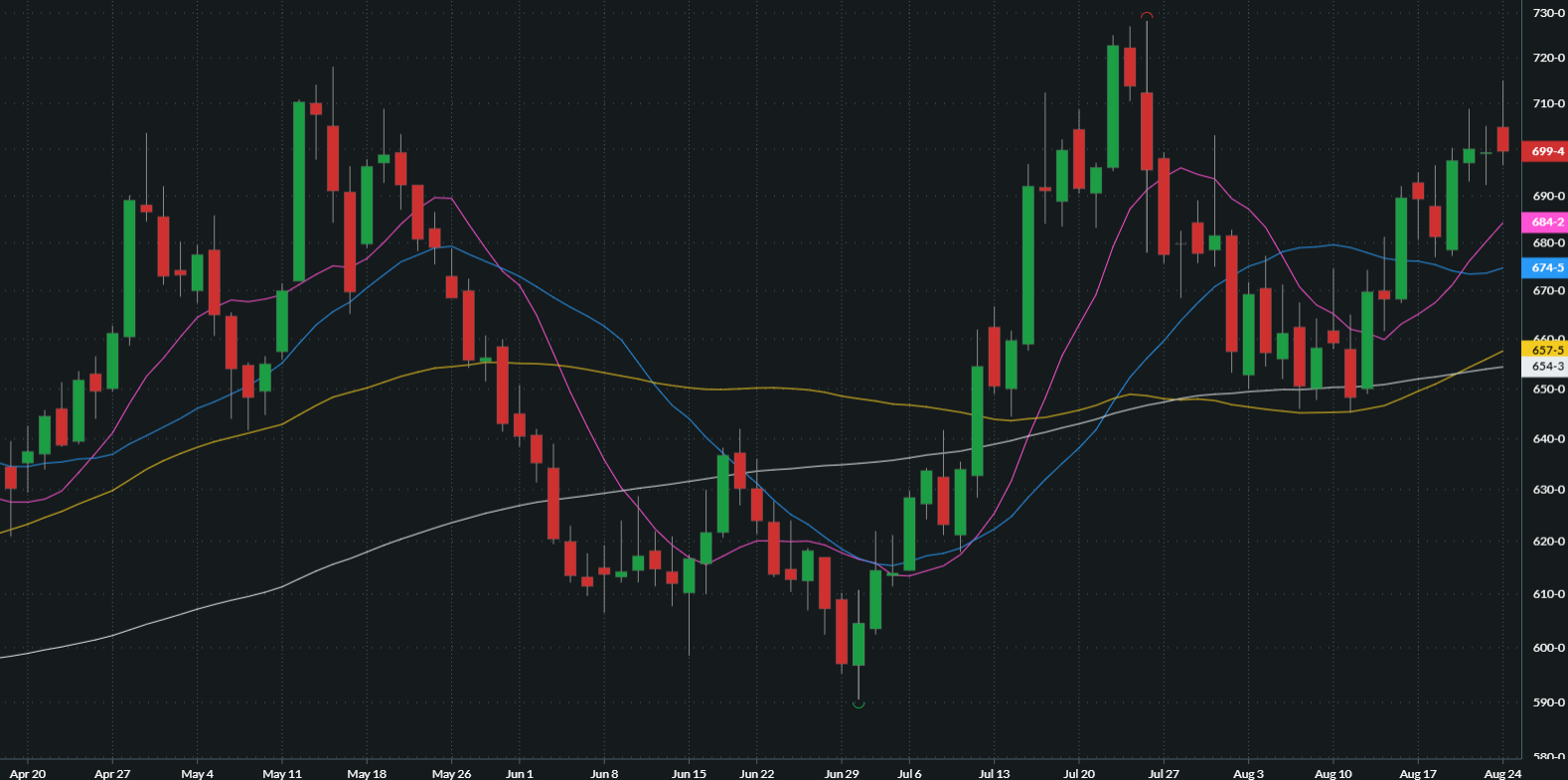Click the 730-0 price axis label

coord(1548,13)
